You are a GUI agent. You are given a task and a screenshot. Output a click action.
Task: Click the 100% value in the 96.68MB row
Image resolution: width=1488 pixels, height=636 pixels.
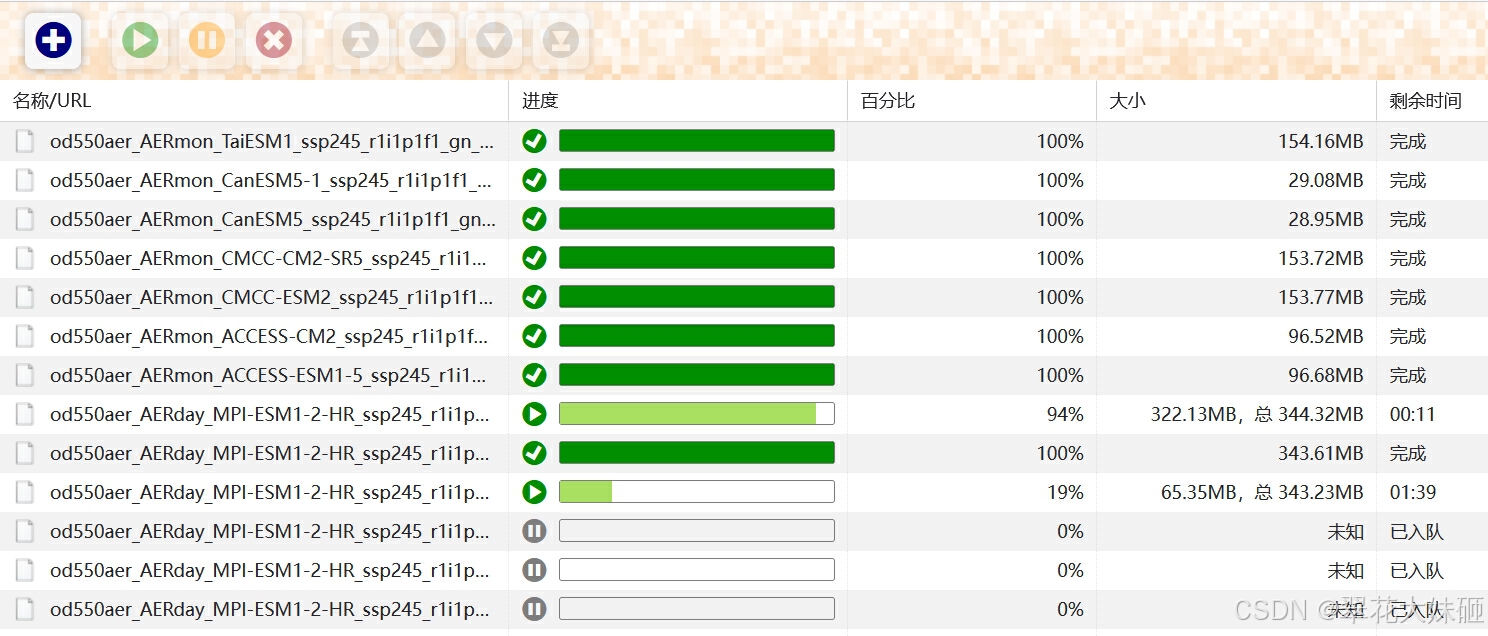pyautogui.click(x=1060, y=376)
